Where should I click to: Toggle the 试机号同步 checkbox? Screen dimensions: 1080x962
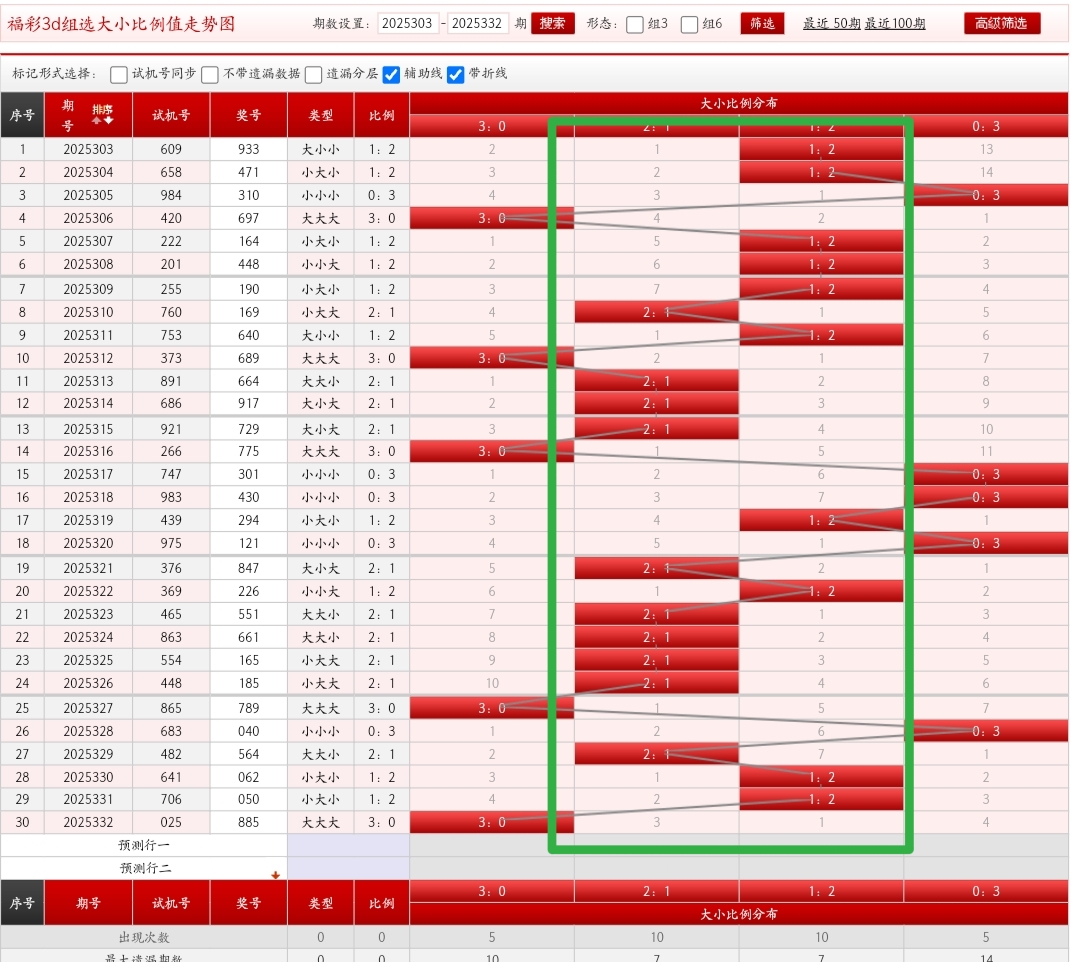click(x=118, y=74)
